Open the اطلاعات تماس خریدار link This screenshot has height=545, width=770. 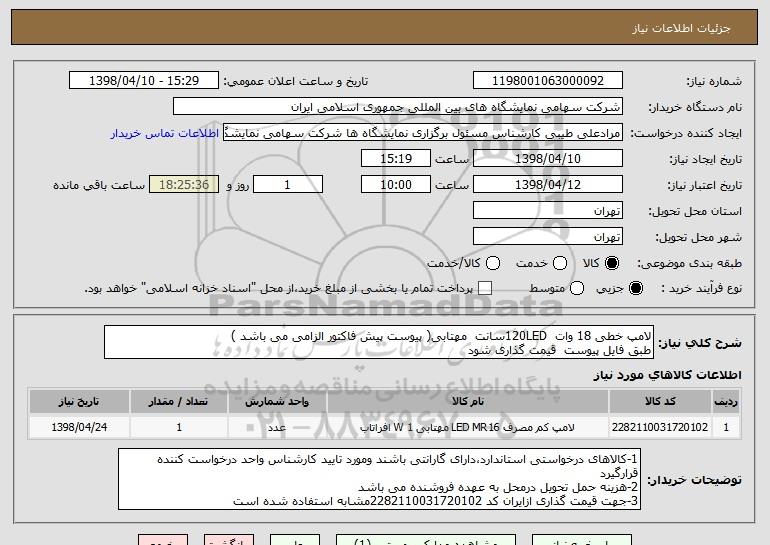[165, 134]
